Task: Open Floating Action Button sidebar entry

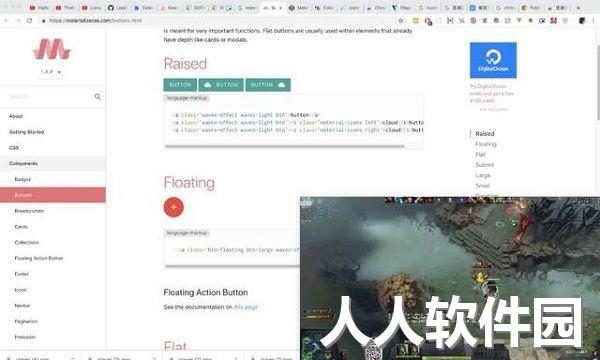Action: coord(52,258)
